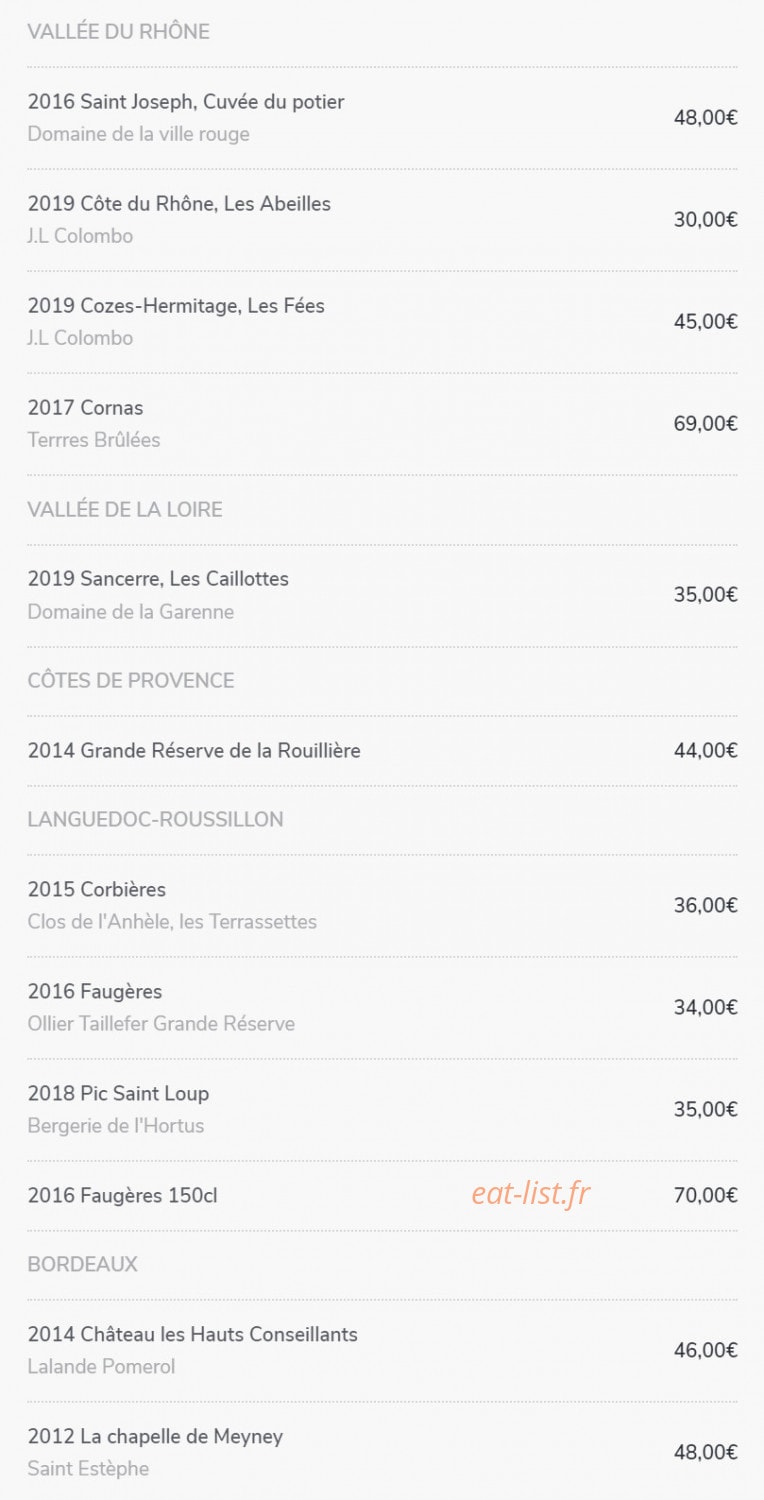Choose 2019 Cozes-Hermitage, Les Fées wine

(x=382, y=322)
